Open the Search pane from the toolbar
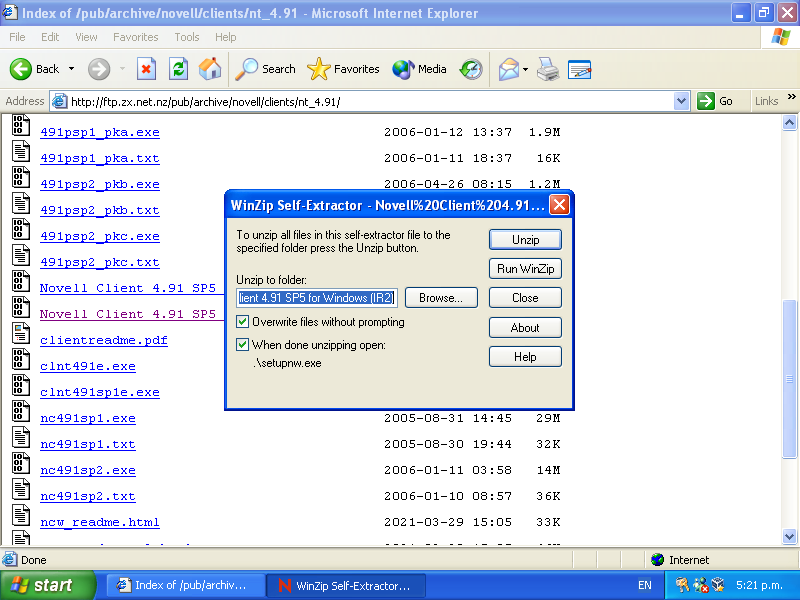The height and width of the screenshot is (600, 800). 265,69
